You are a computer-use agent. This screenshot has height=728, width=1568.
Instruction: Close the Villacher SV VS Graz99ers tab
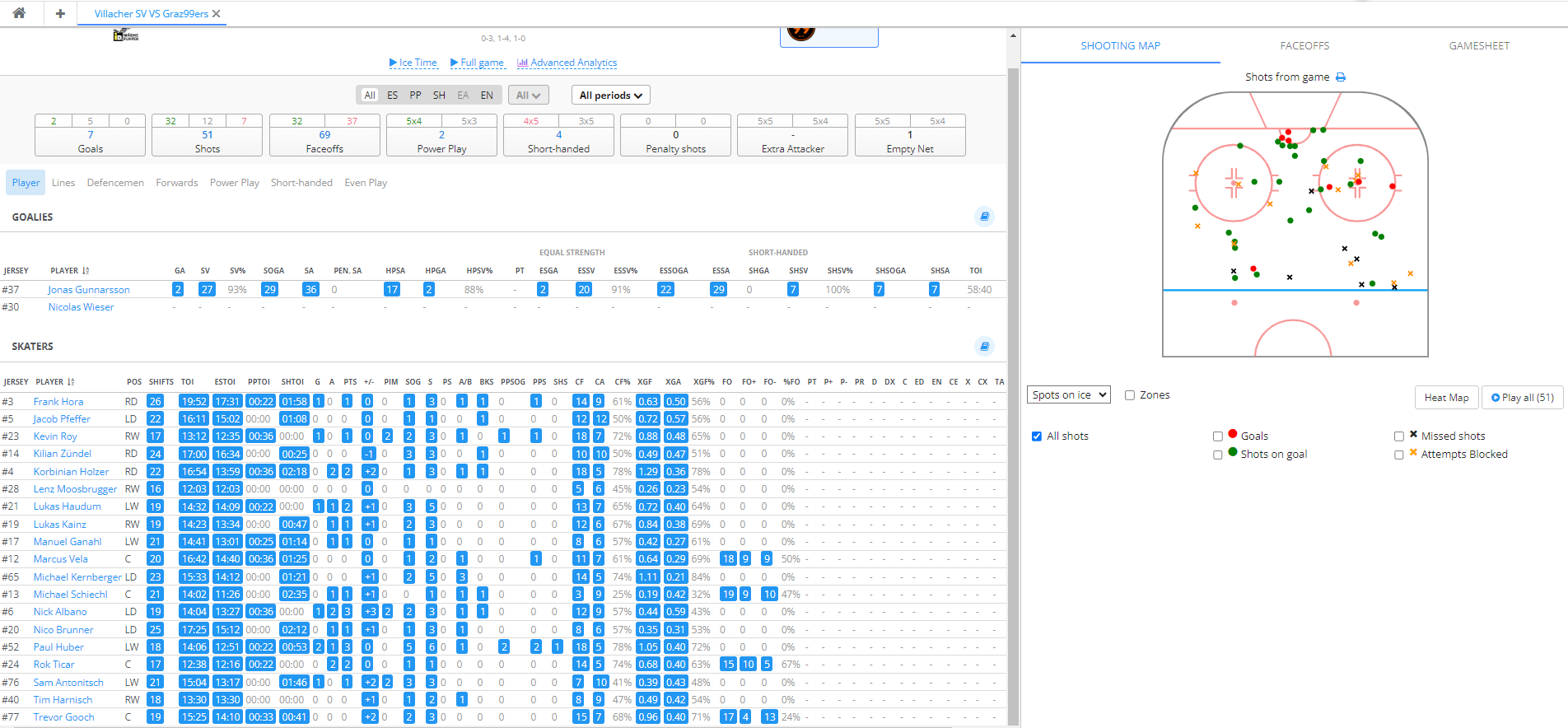pyautogui.click(x=217, y=14)
